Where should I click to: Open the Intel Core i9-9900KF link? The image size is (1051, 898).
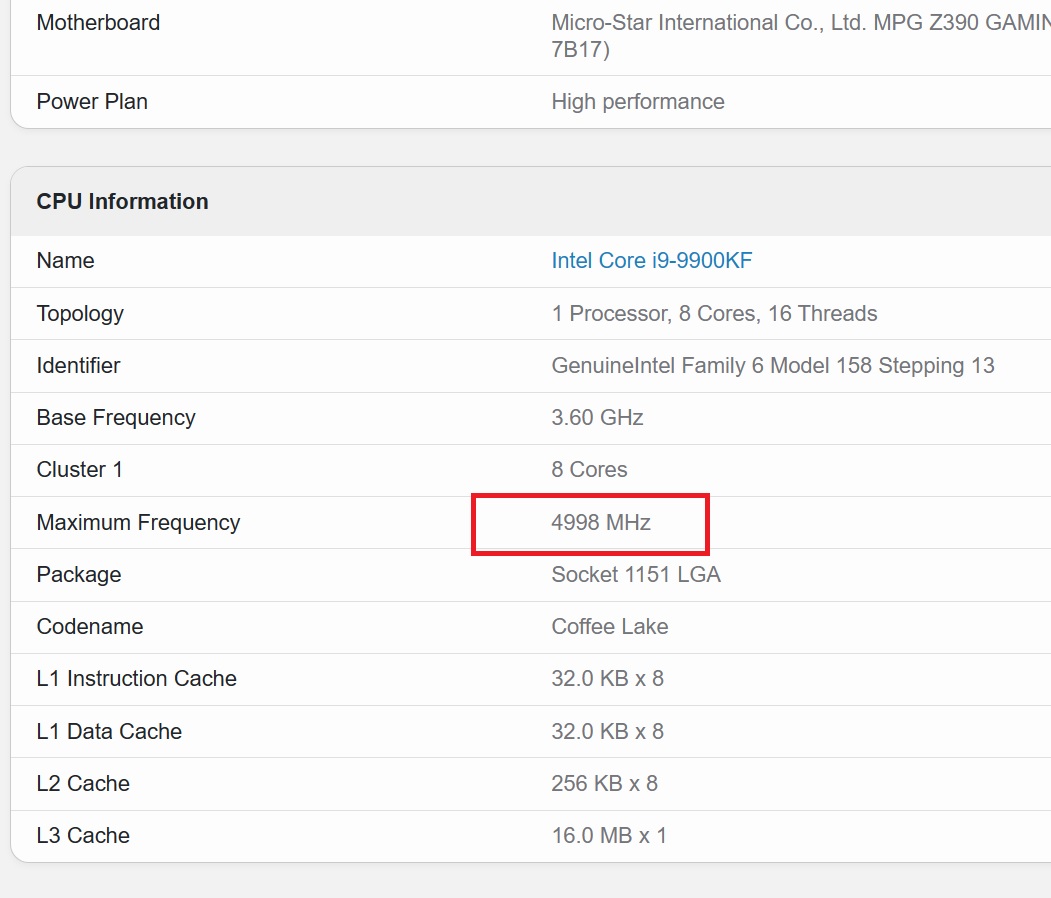click(x=651, y=261)
